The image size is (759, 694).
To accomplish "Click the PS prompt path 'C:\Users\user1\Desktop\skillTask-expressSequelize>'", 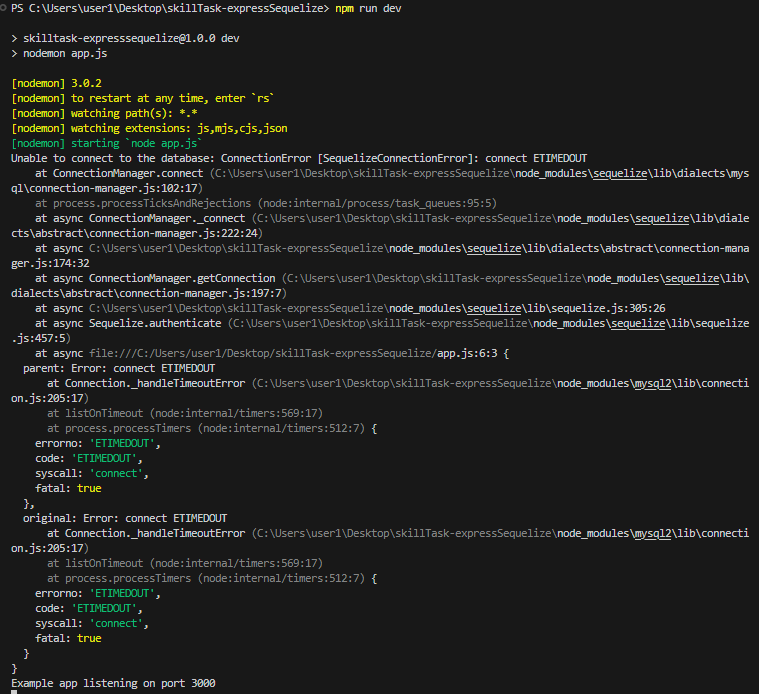I will click(179, 9).
